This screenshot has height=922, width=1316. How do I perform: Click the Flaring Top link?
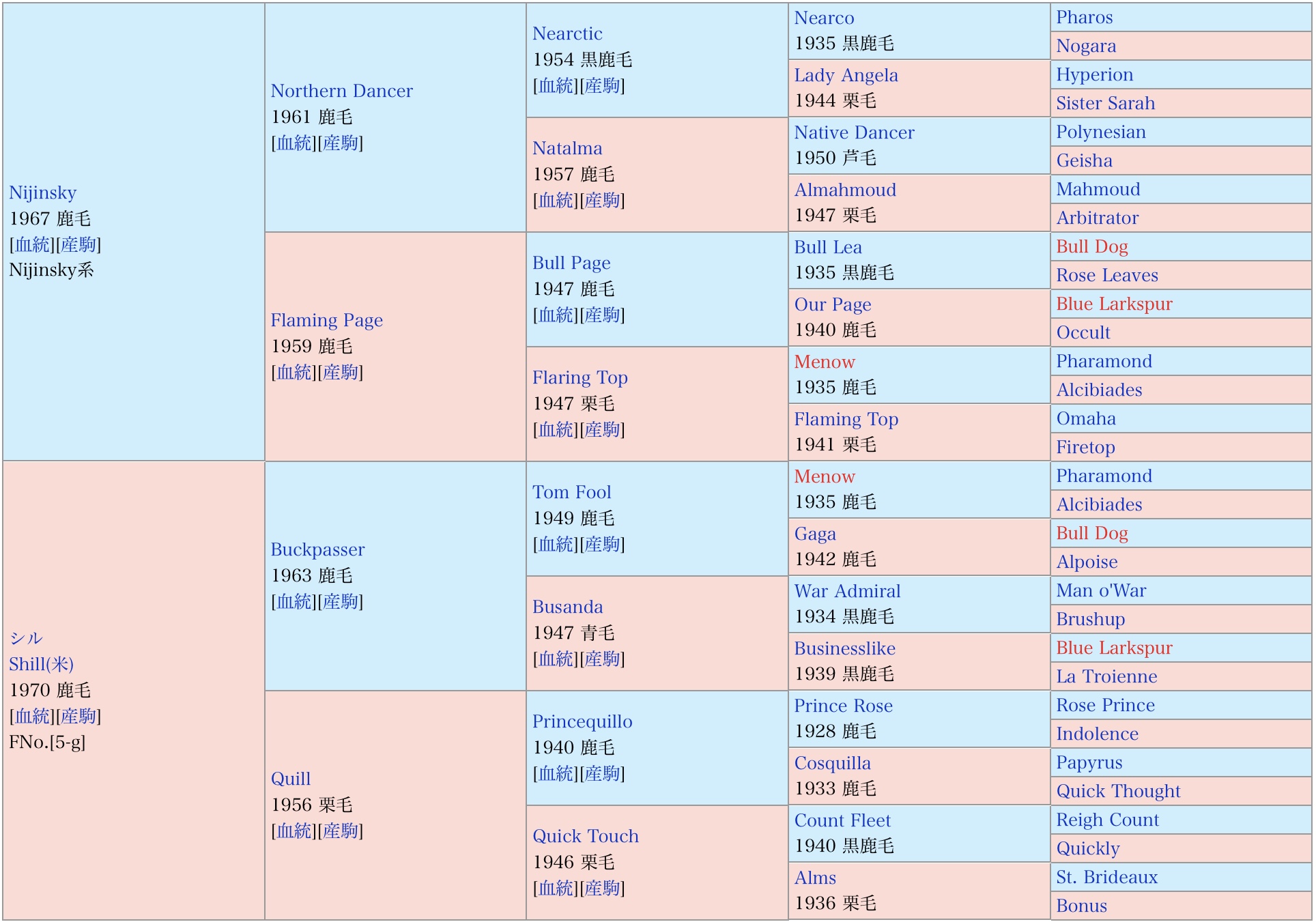580,378
